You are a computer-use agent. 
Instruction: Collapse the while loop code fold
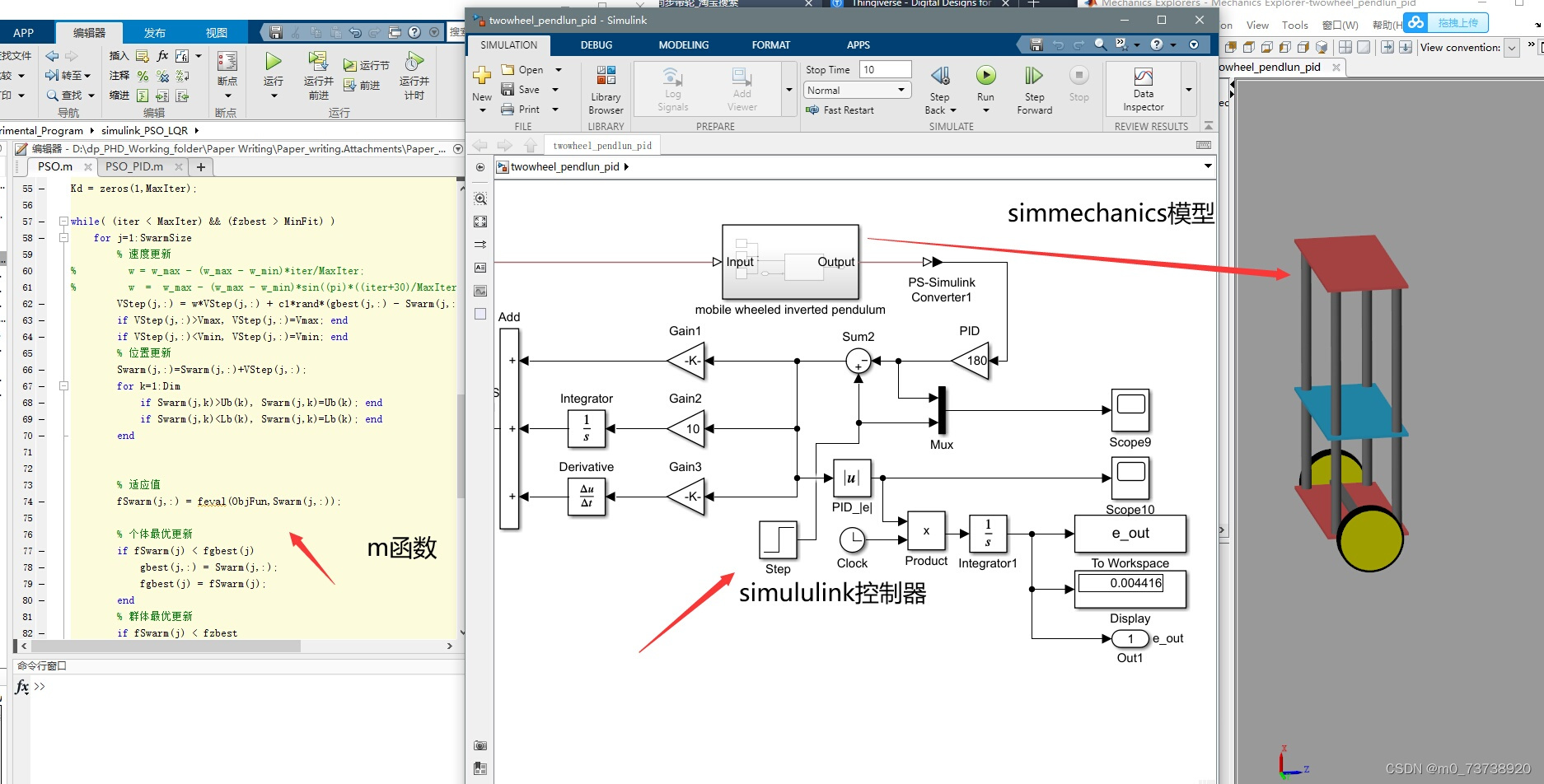point(63,222)
